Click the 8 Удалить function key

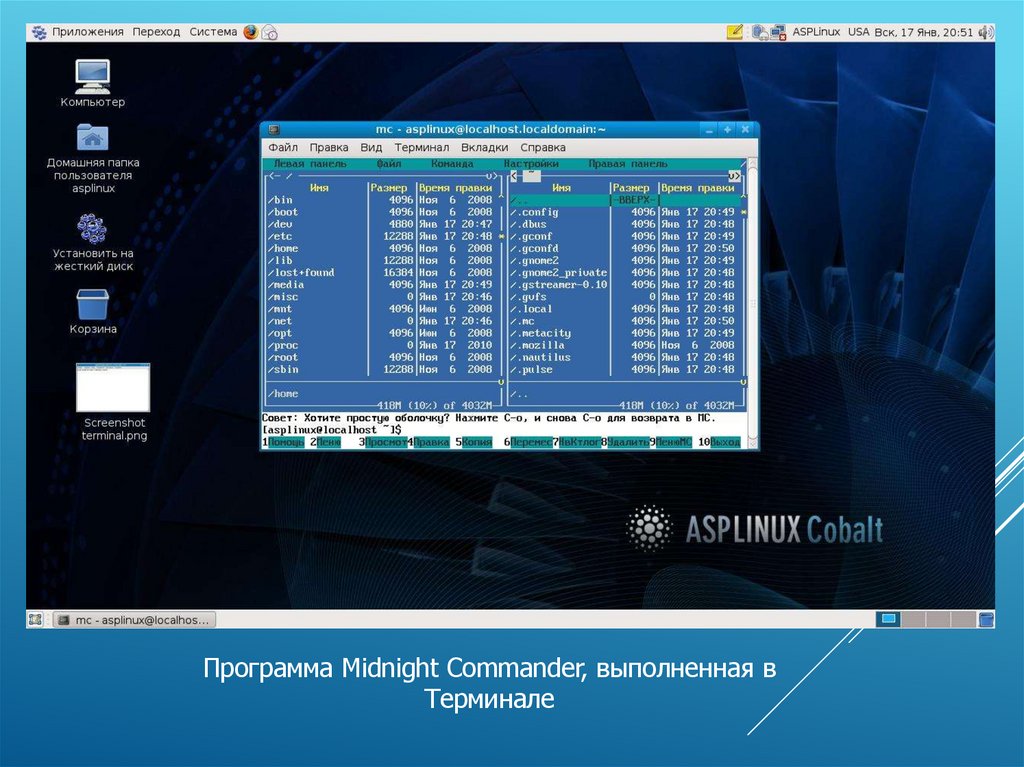click(x=628, y=442)
